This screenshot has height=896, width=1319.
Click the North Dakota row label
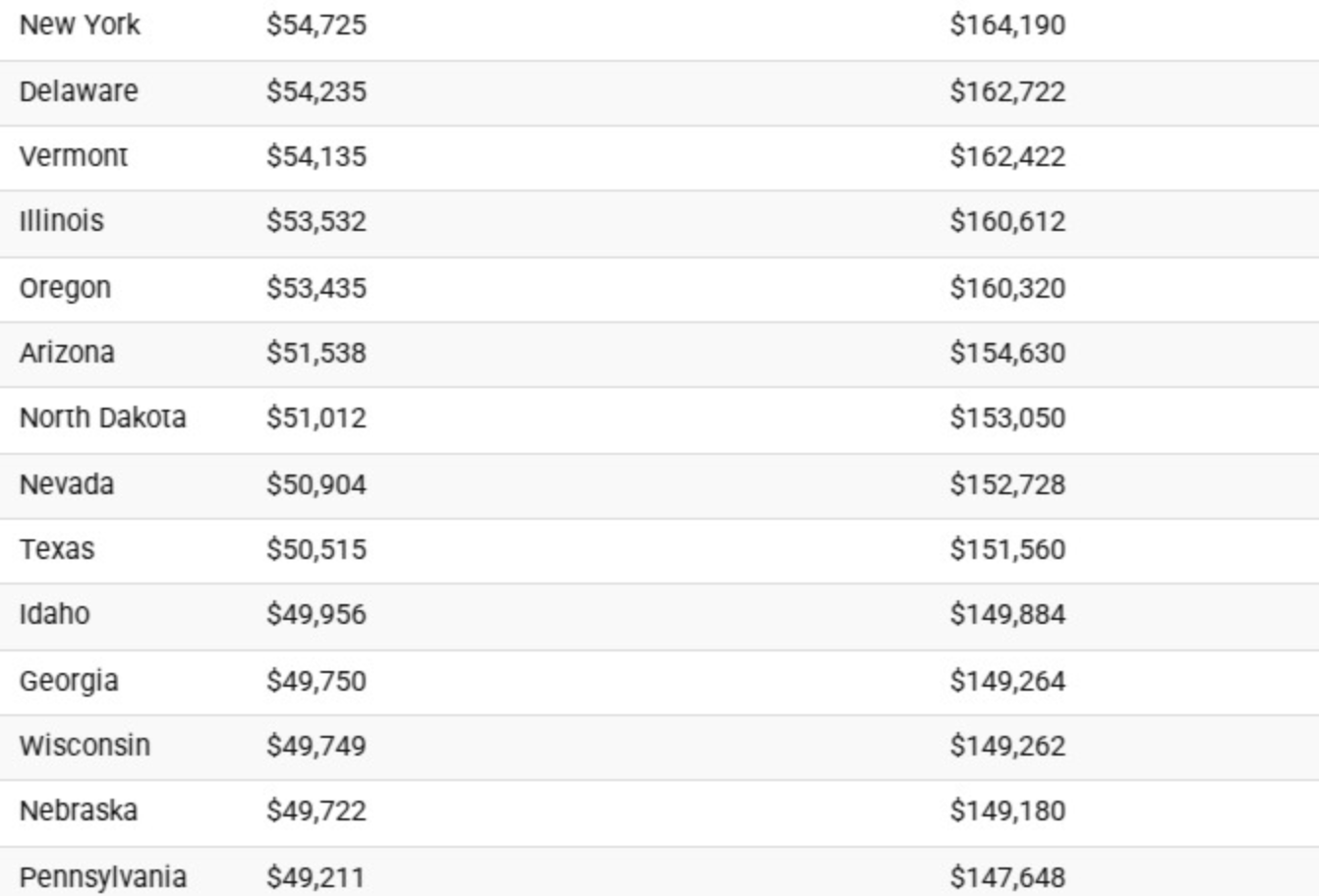pyautogui.click(x=102, y=418)
